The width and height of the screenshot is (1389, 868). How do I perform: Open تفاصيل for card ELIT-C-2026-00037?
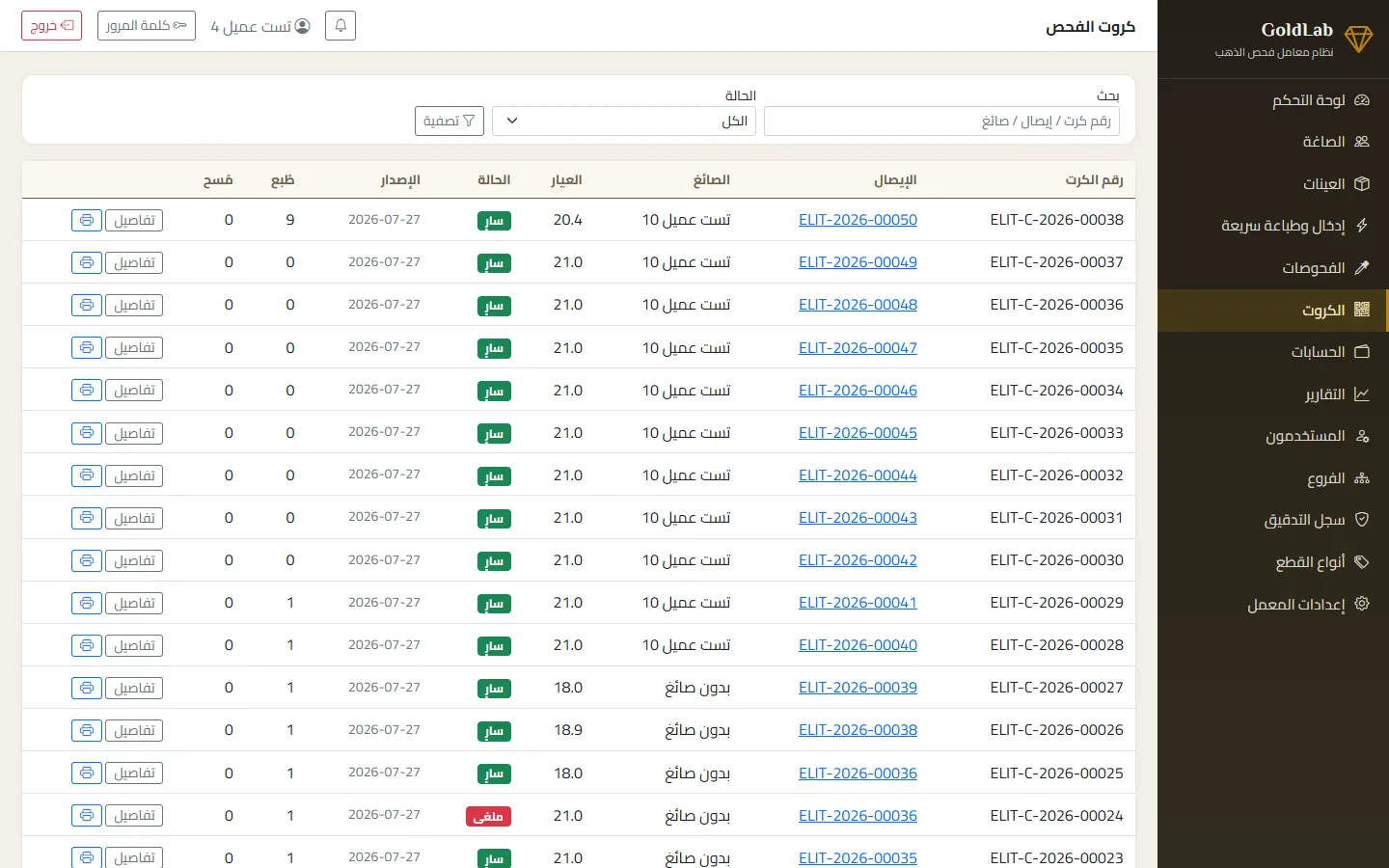(134, 262)
